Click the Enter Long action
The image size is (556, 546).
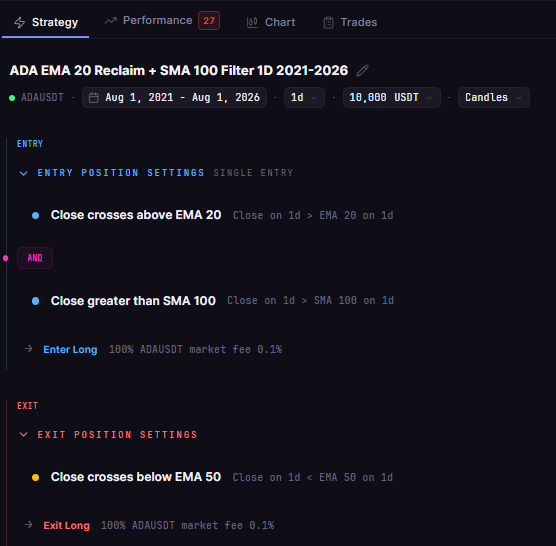[70, 350]
